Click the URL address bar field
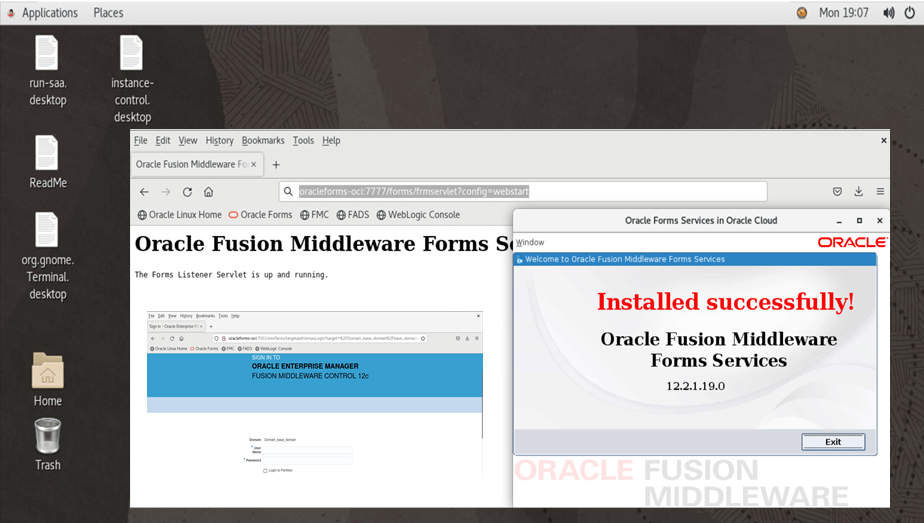Screen dimensions: 924x523 point(523,191)
